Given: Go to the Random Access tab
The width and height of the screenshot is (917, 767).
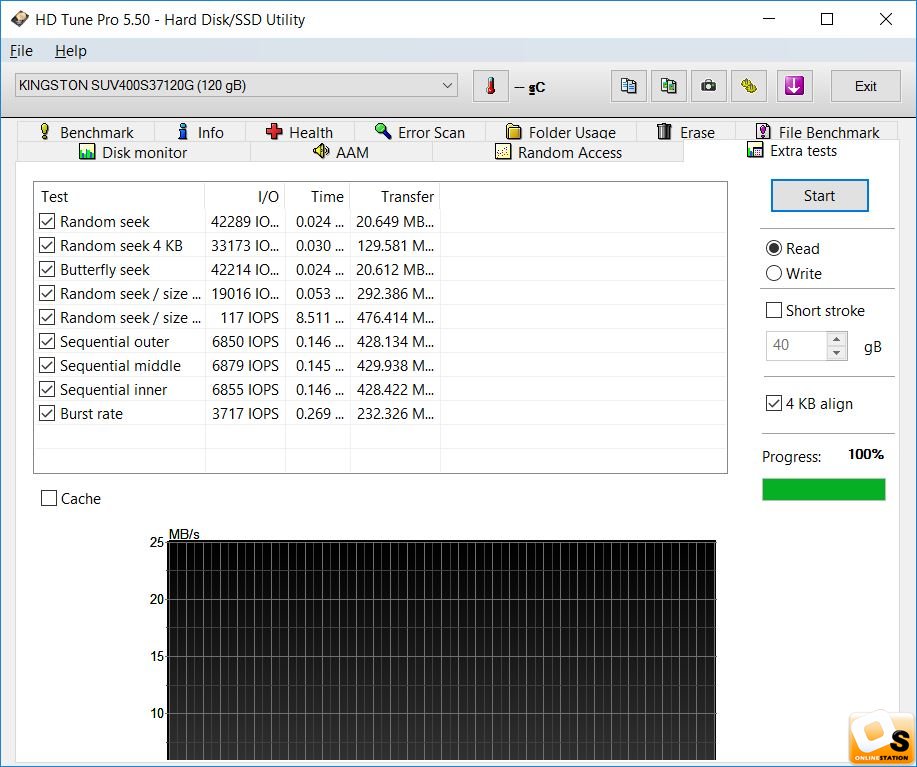Looking at the screenshot, I should [559, 153].
